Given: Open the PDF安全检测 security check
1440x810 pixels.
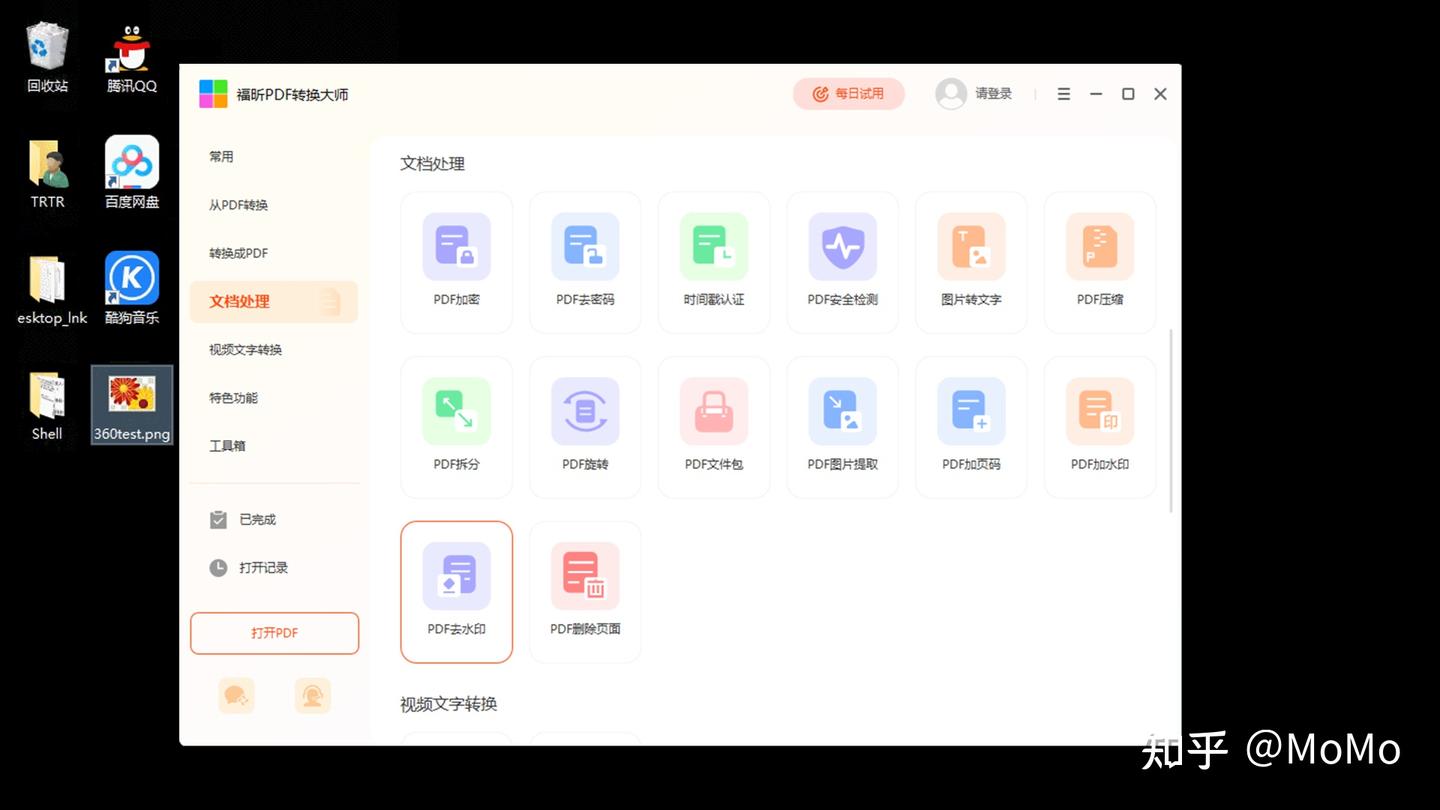Looking at the screenshot, I should (843, 263).
